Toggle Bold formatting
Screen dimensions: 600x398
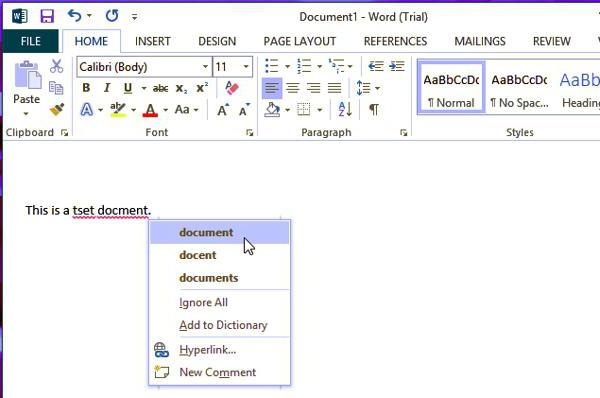click(x=86, y=88)
